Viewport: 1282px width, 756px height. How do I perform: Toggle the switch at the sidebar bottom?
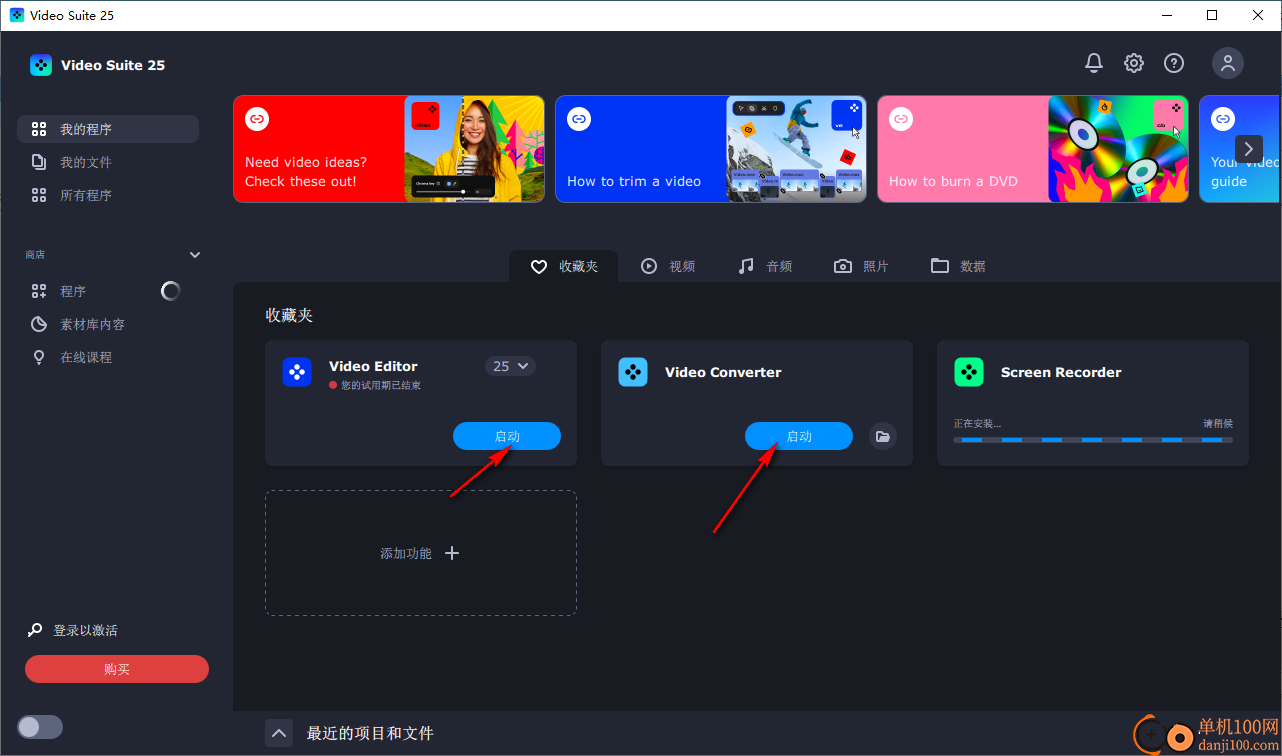click(x=40, y=727)
